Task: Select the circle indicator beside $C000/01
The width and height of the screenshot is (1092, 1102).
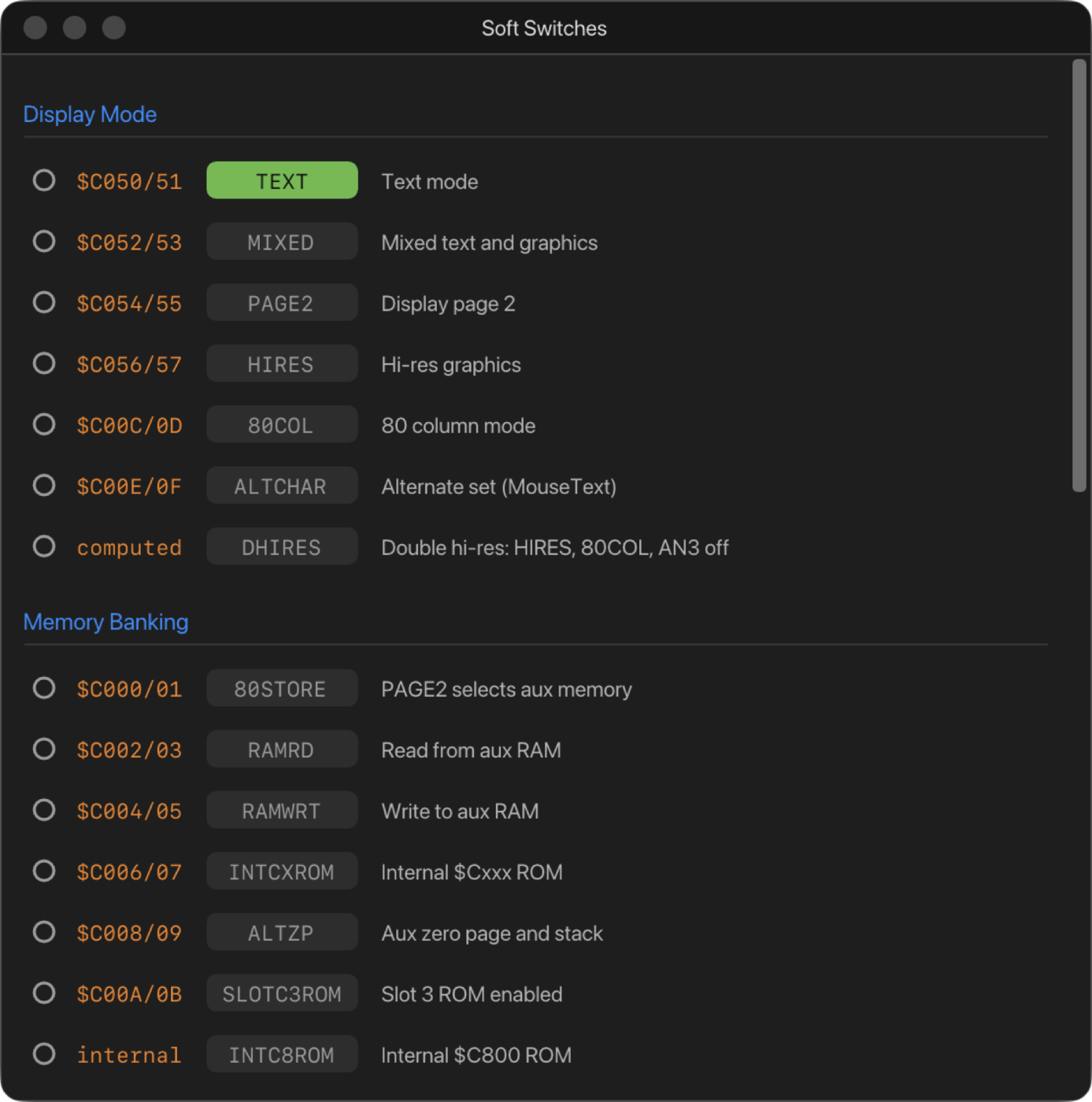Action: click(44, 688)
